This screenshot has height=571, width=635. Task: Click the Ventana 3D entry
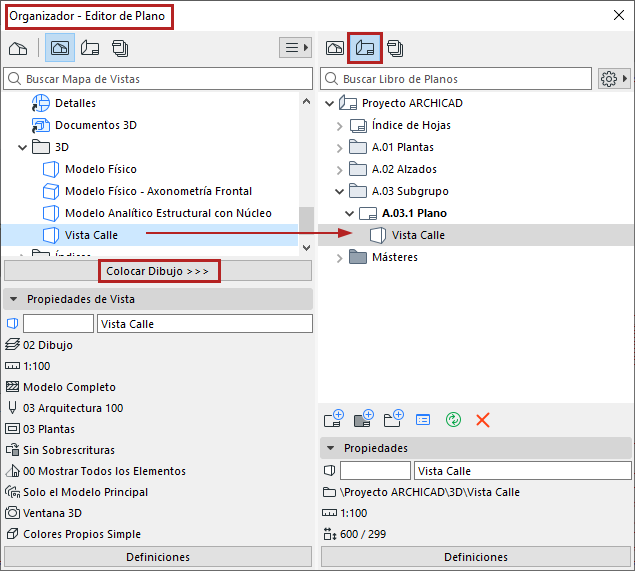click(52, 513)
